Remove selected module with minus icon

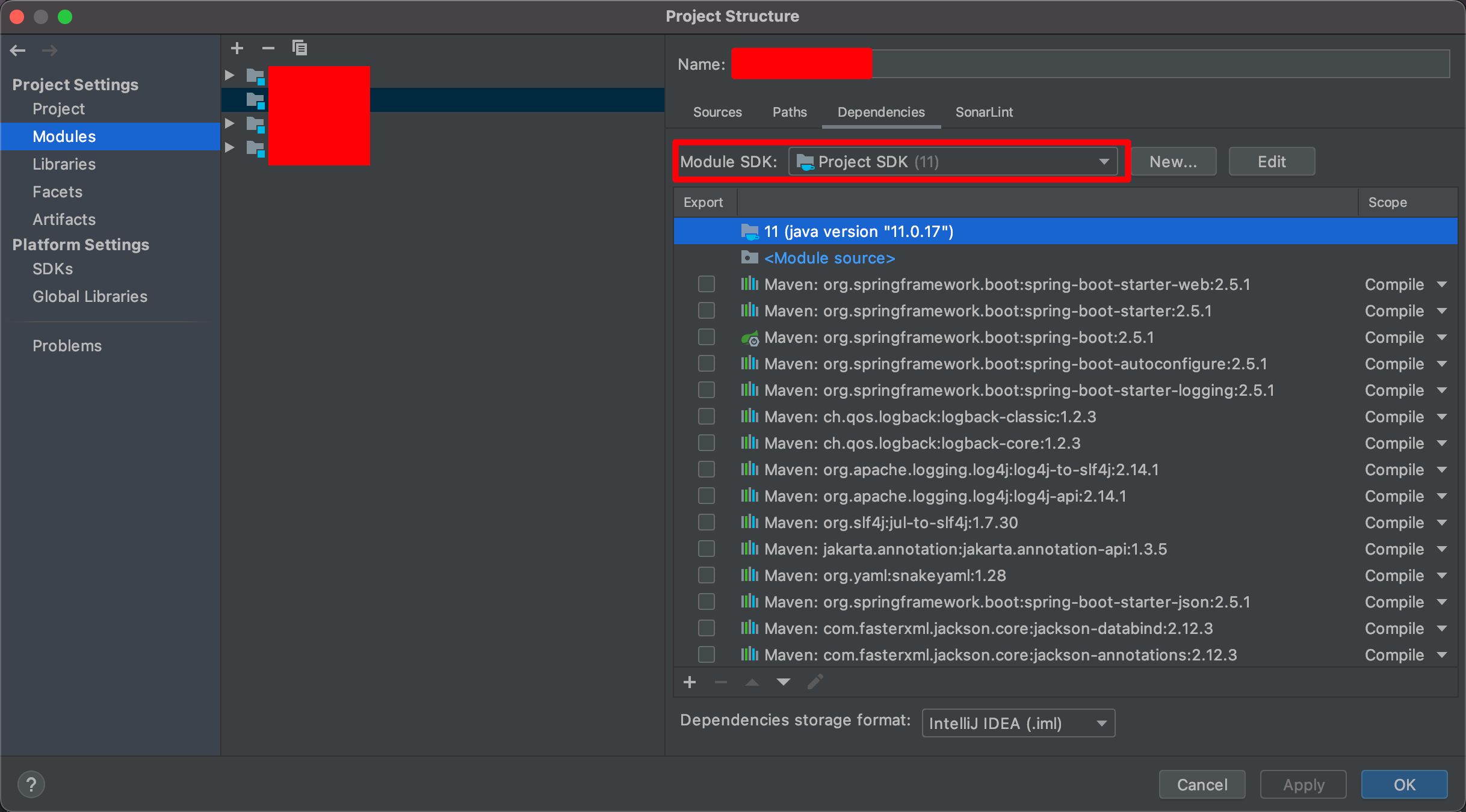268,48
